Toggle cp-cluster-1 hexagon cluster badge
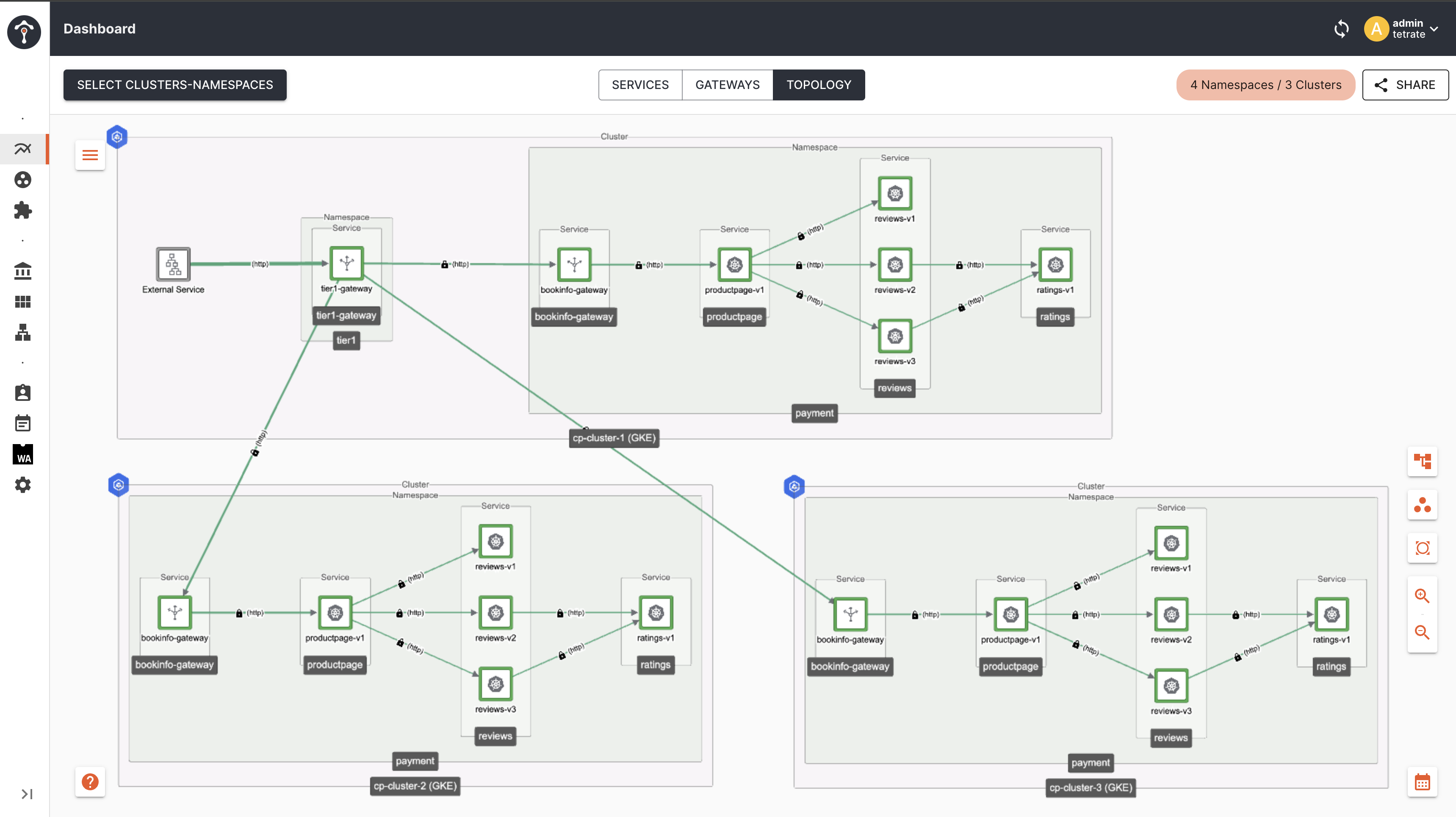Screen dimensions: 1456x817 point(117,137)
